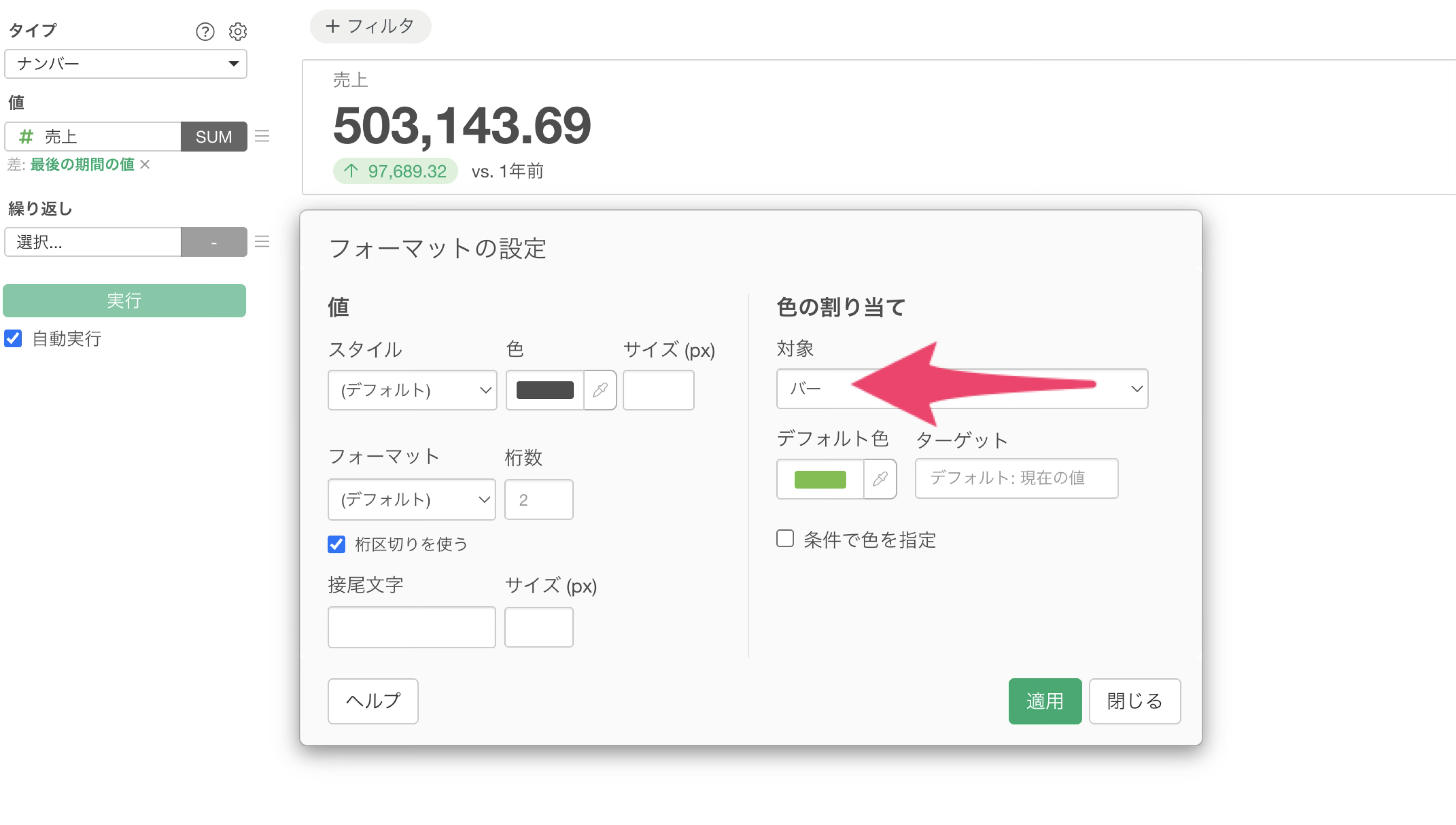Remove 最後の期間の値 with the x icon

point(145,164)
